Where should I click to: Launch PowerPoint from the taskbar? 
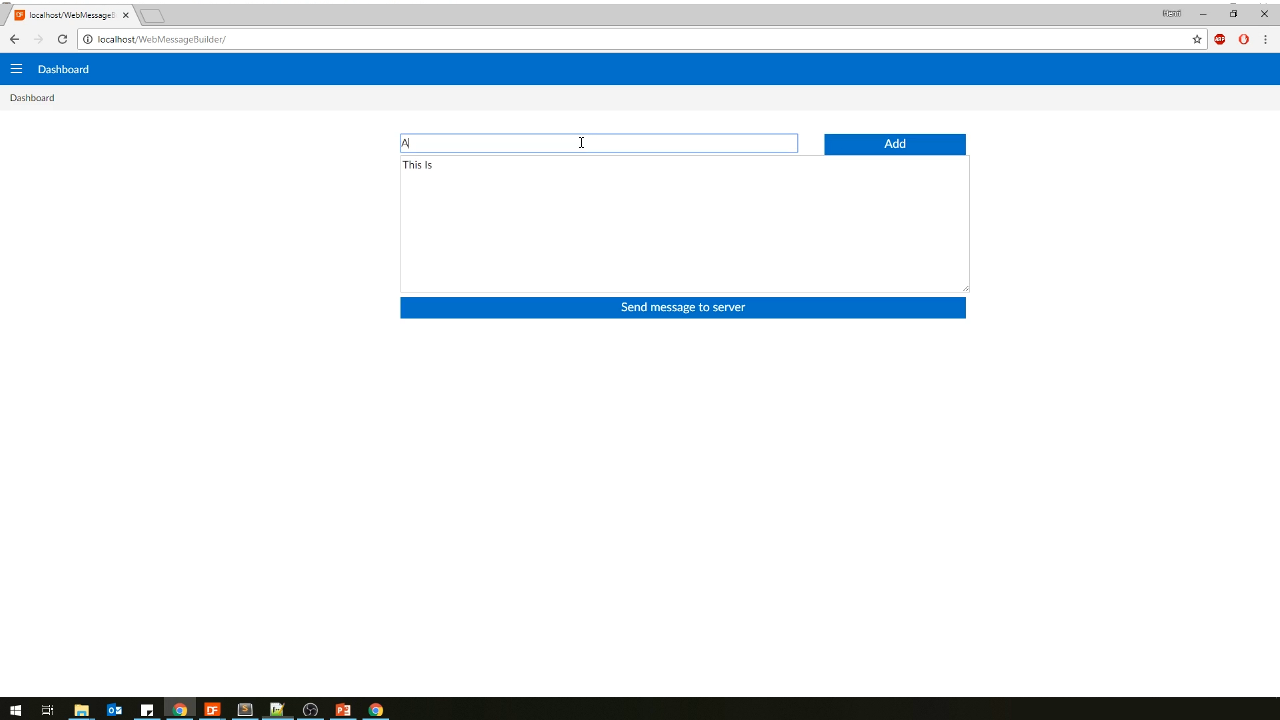pyautogui.click(x=343, y=710)
